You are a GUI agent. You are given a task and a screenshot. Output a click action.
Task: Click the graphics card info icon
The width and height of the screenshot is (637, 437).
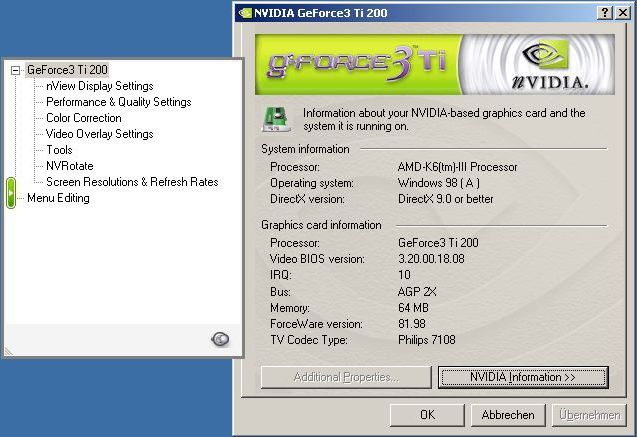(x=276, y=119)
